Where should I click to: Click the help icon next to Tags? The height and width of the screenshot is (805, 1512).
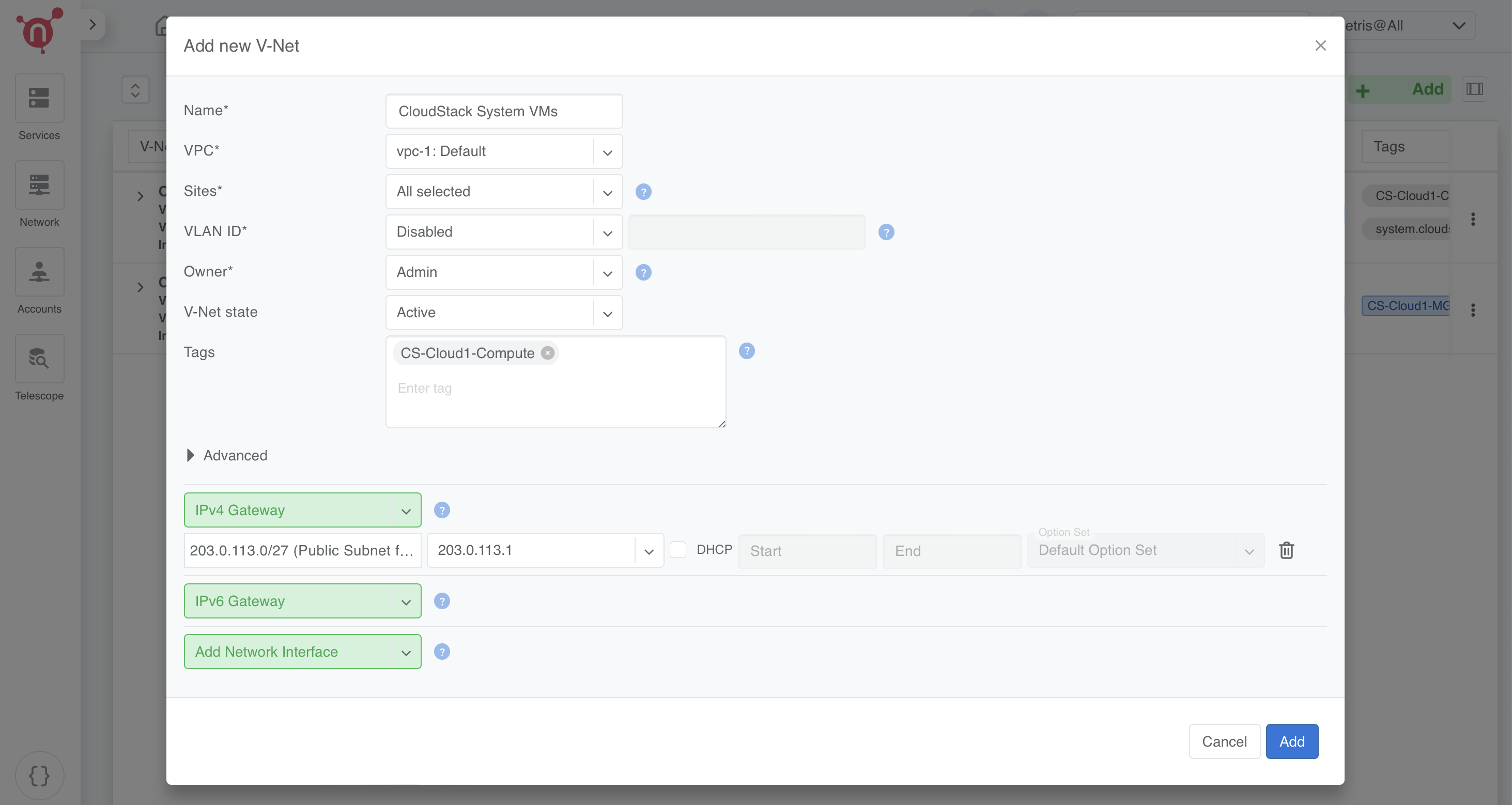[746, 351]
